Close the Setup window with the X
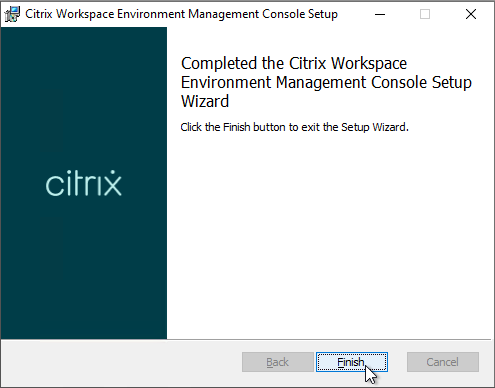The height and width of the screenshot is (388, 495). (471, 14)
